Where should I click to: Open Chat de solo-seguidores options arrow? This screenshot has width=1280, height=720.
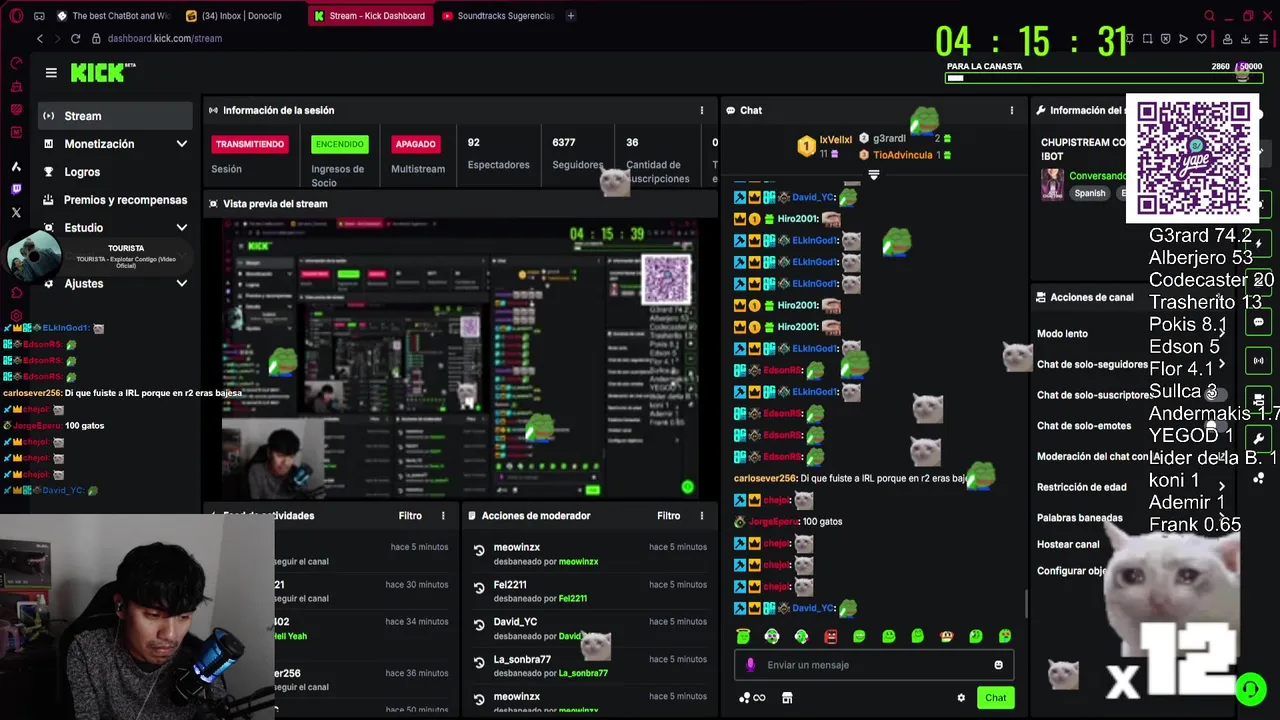[x=1222, y=365]
